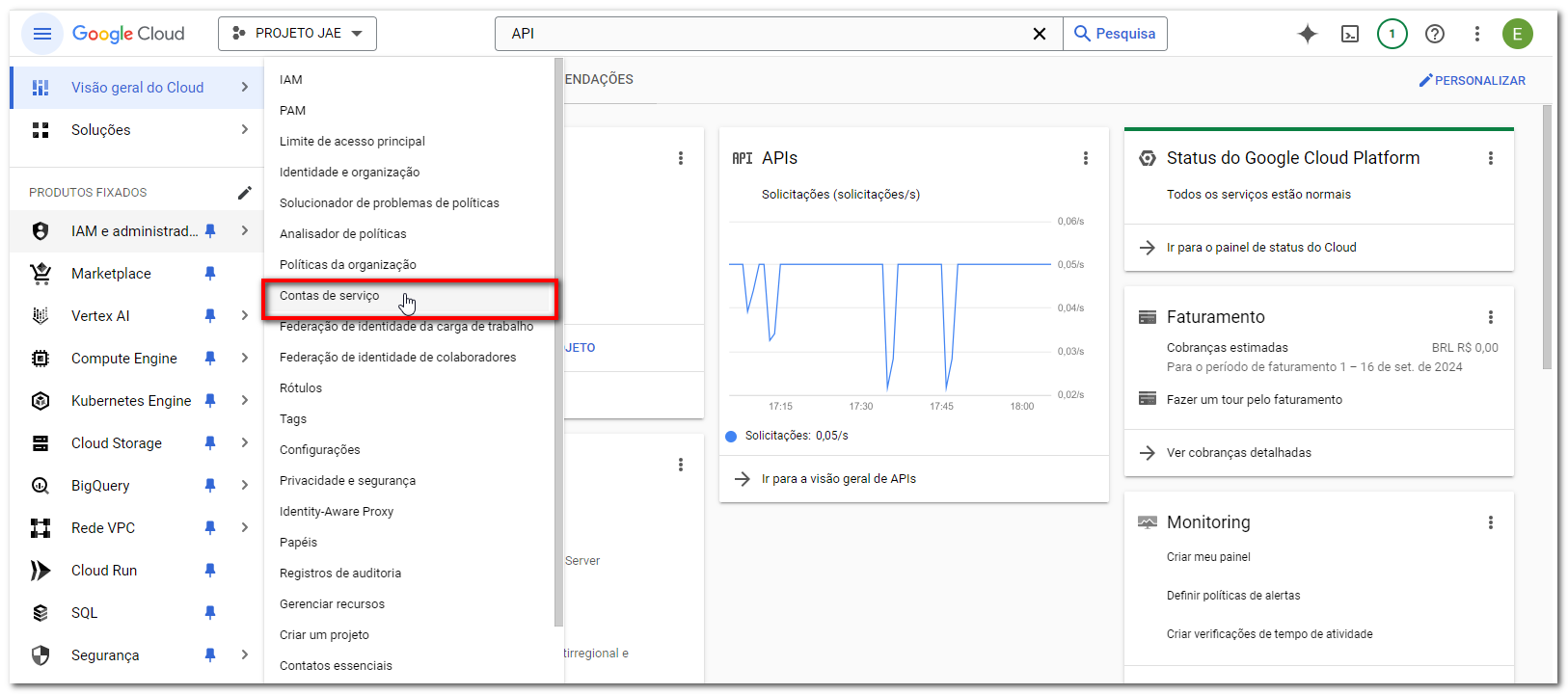Unpin IAM e administrador product

[x=210, y=231]
